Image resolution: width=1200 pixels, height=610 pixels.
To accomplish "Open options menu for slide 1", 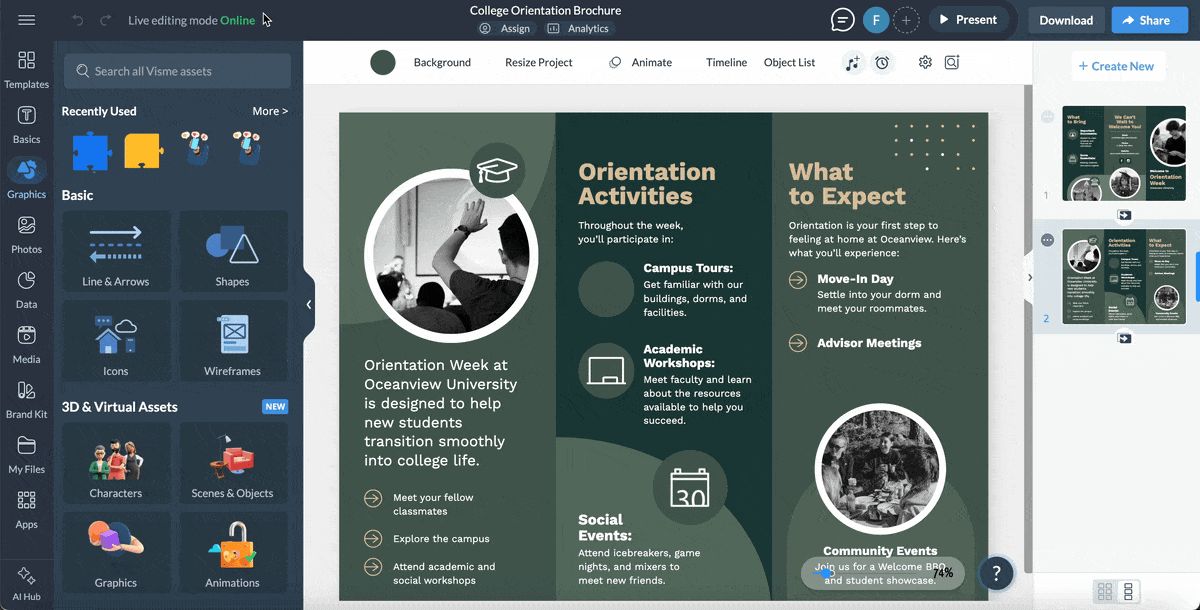I will point(1048,117).
